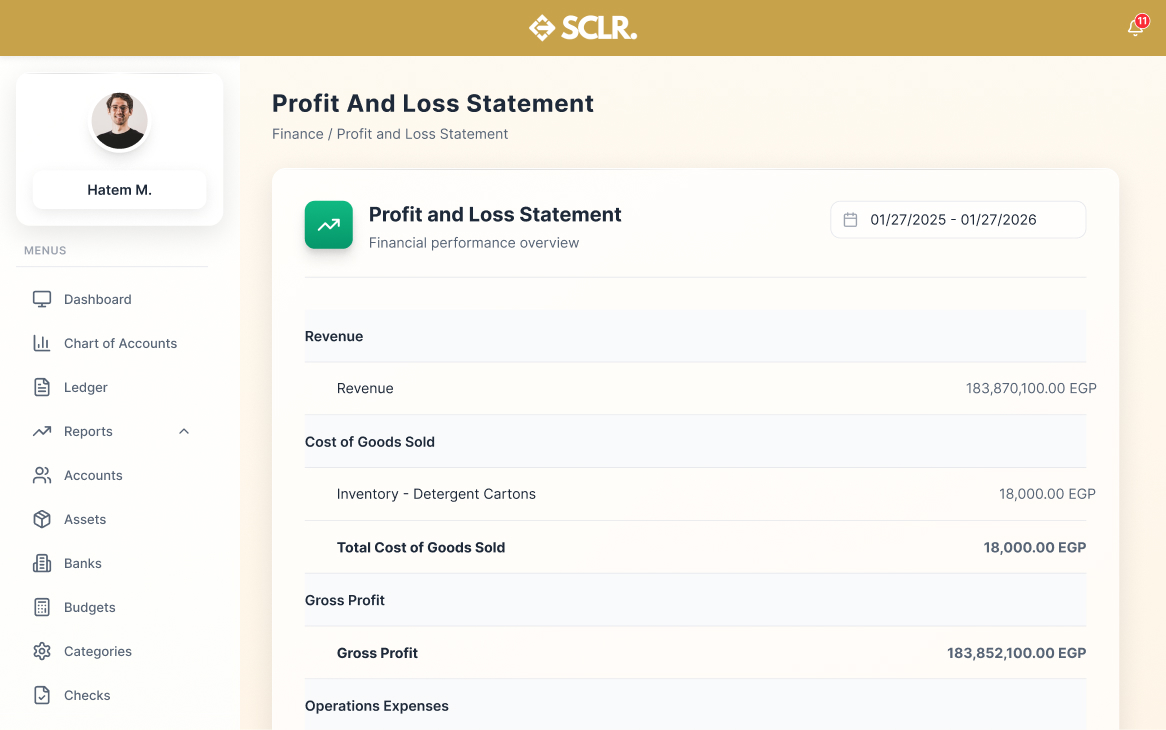The width and height of the screenshot is (1166, 730).
Task: Click the Accounts people icon
Action: (42, 475)
